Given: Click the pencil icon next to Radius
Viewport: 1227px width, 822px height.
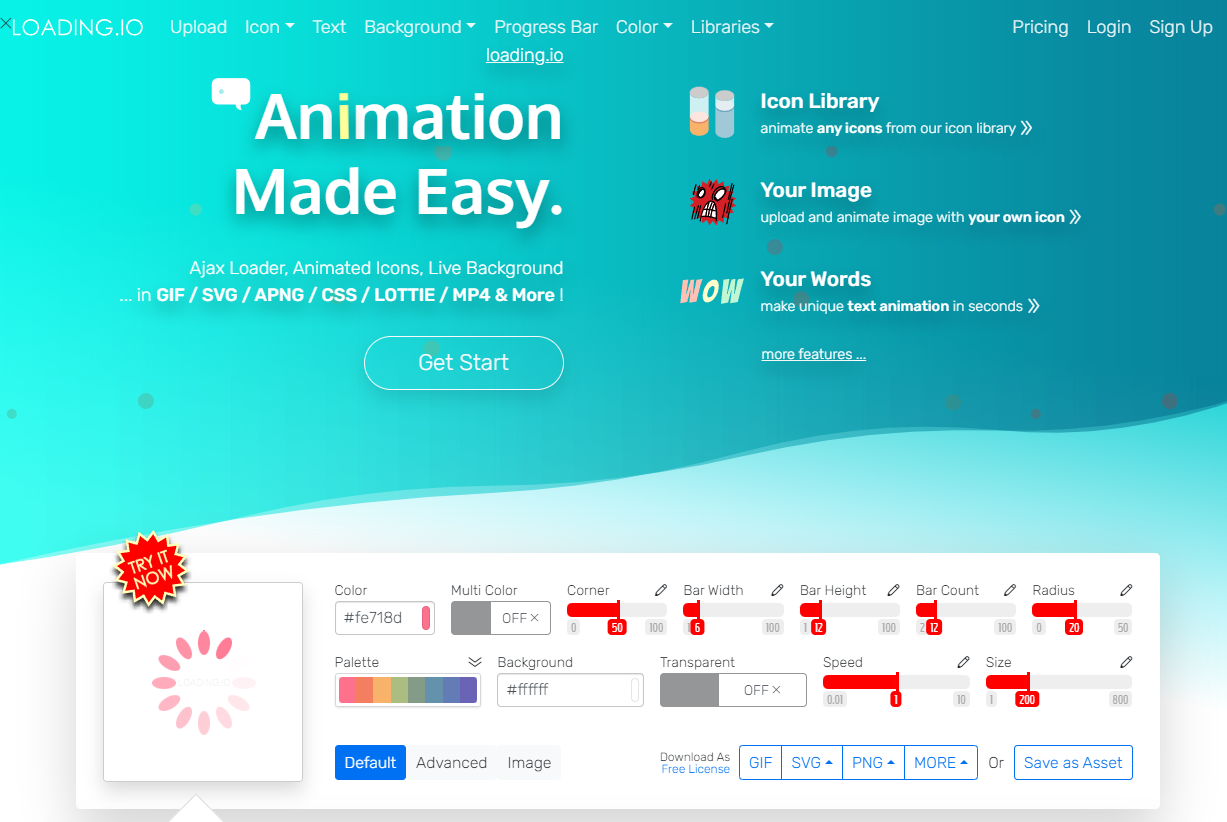Looking at the screenshot, I should (x=1126, y=590).
